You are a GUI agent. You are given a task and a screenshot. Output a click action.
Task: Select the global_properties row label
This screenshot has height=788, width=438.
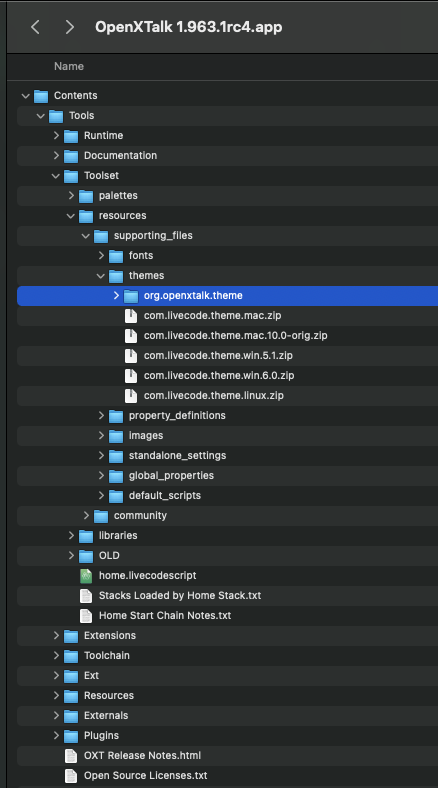click(x=171, y=475)
